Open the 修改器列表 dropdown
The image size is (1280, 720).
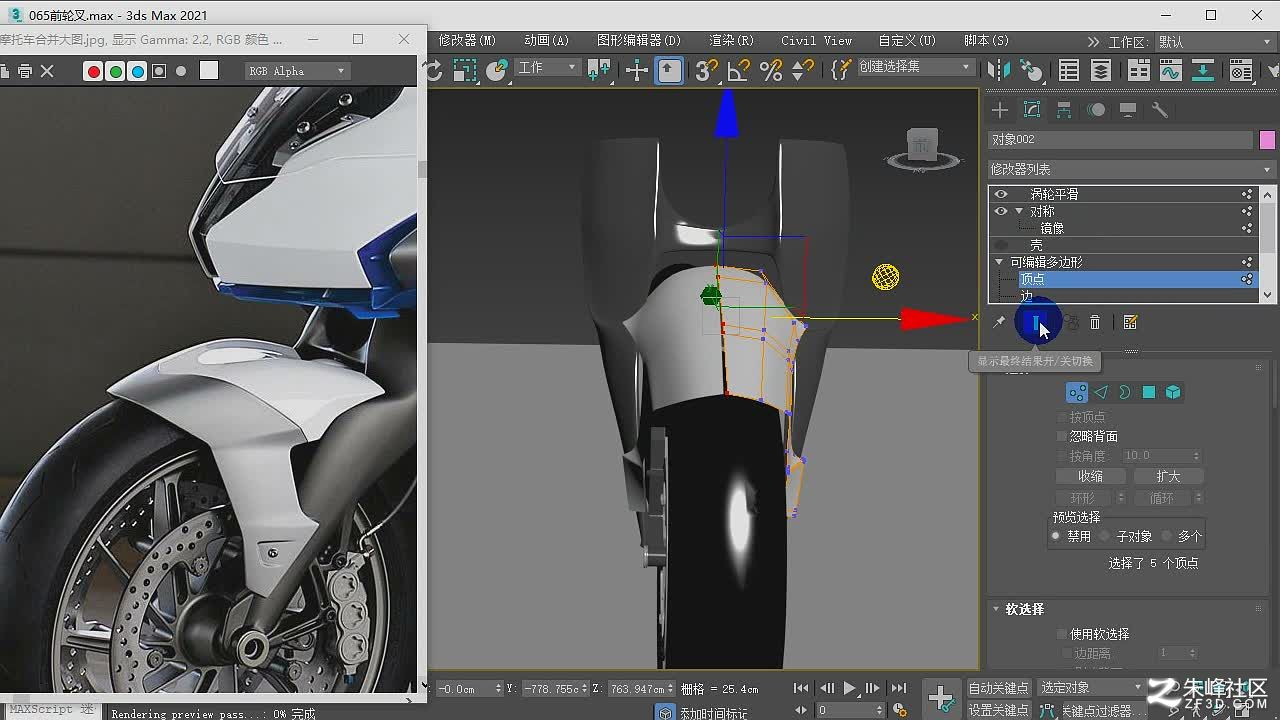[1131, 169]
